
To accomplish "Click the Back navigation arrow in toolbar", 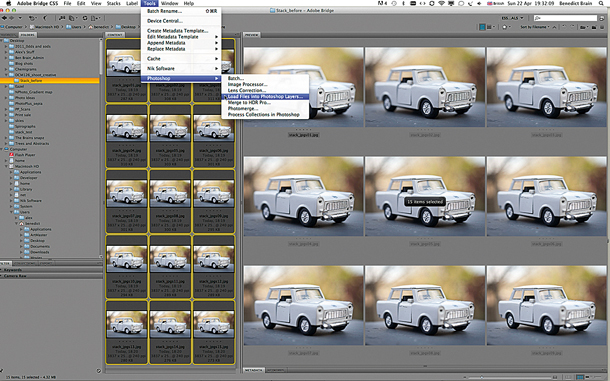I will tap(4, 18).
